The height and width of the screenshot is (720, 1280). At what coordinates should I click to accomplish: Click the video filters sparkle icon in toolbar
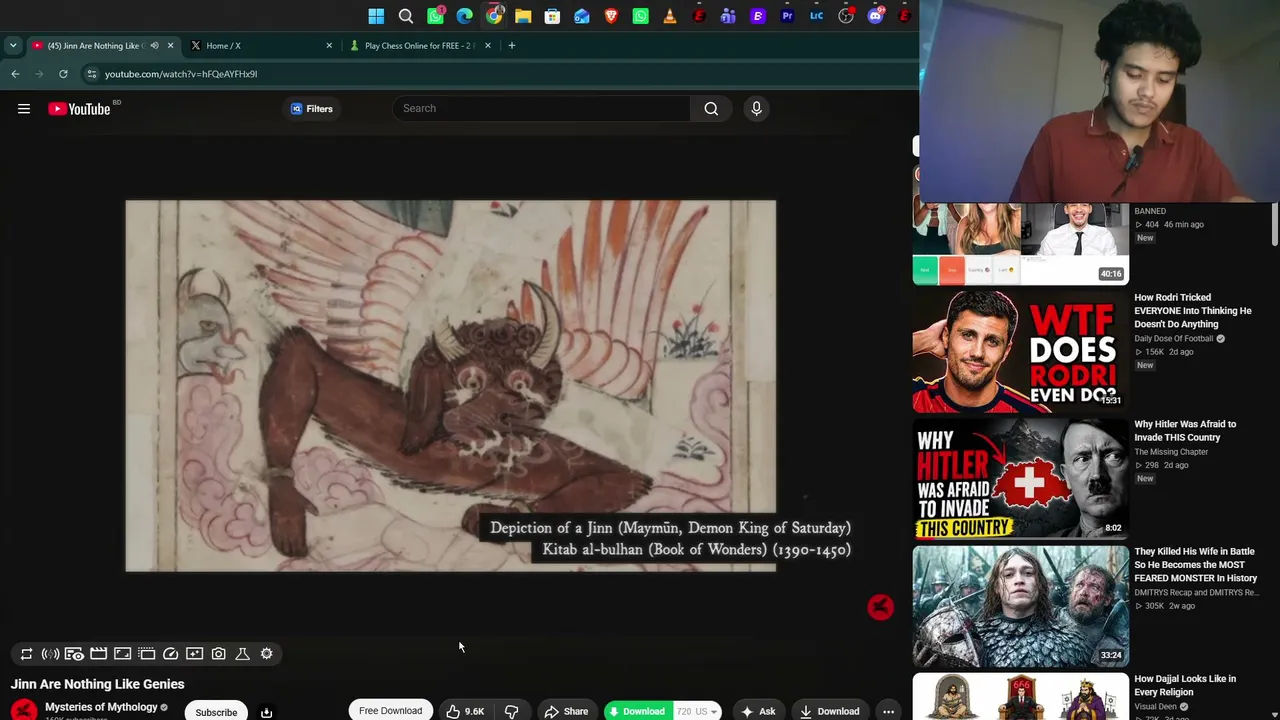pyautogui.click(x=195, y=654)
